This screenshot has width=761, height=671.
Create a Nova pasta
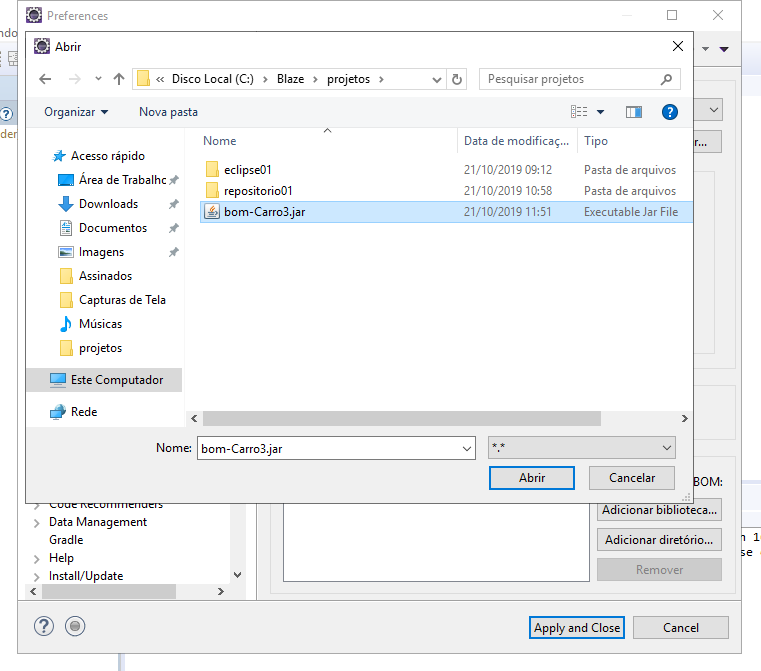pos(168,112)
